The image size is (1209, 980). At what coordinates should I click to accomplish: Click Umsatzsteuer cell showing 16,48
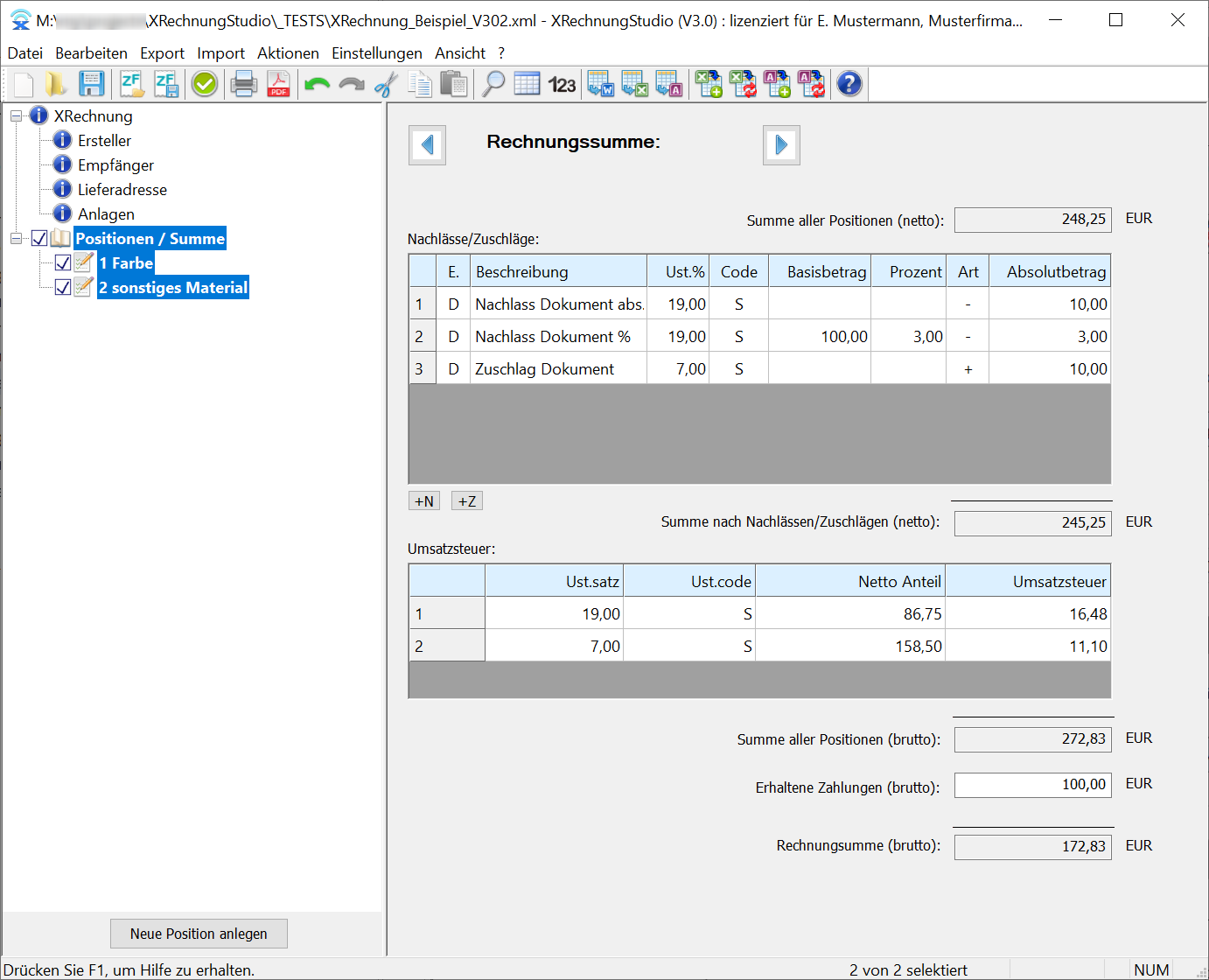coord(1028,614)
